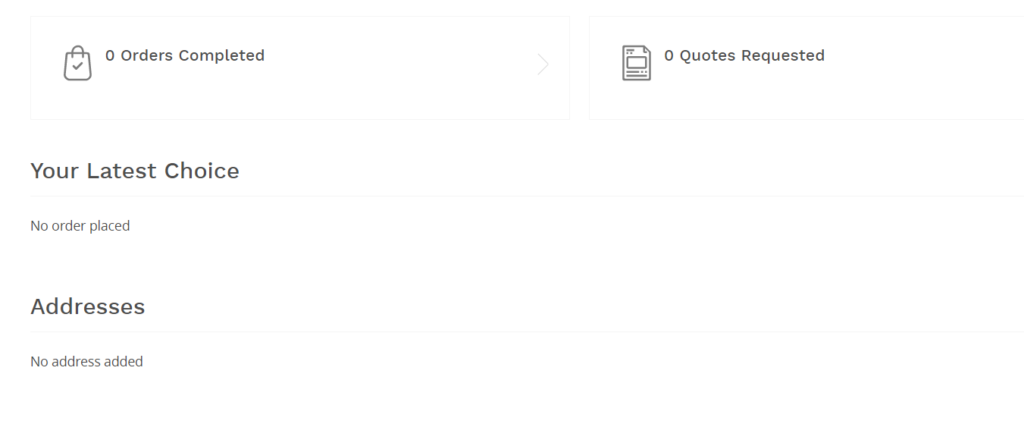Click the divider line below "Your Latest Choice"

point(500,196)
